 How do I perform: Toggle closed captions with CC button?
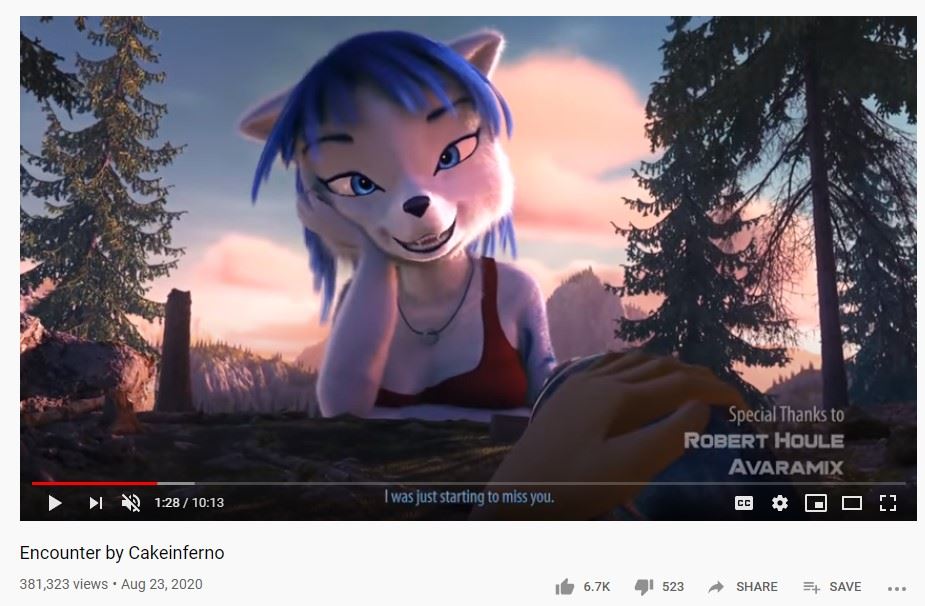[x=744, y=503]
